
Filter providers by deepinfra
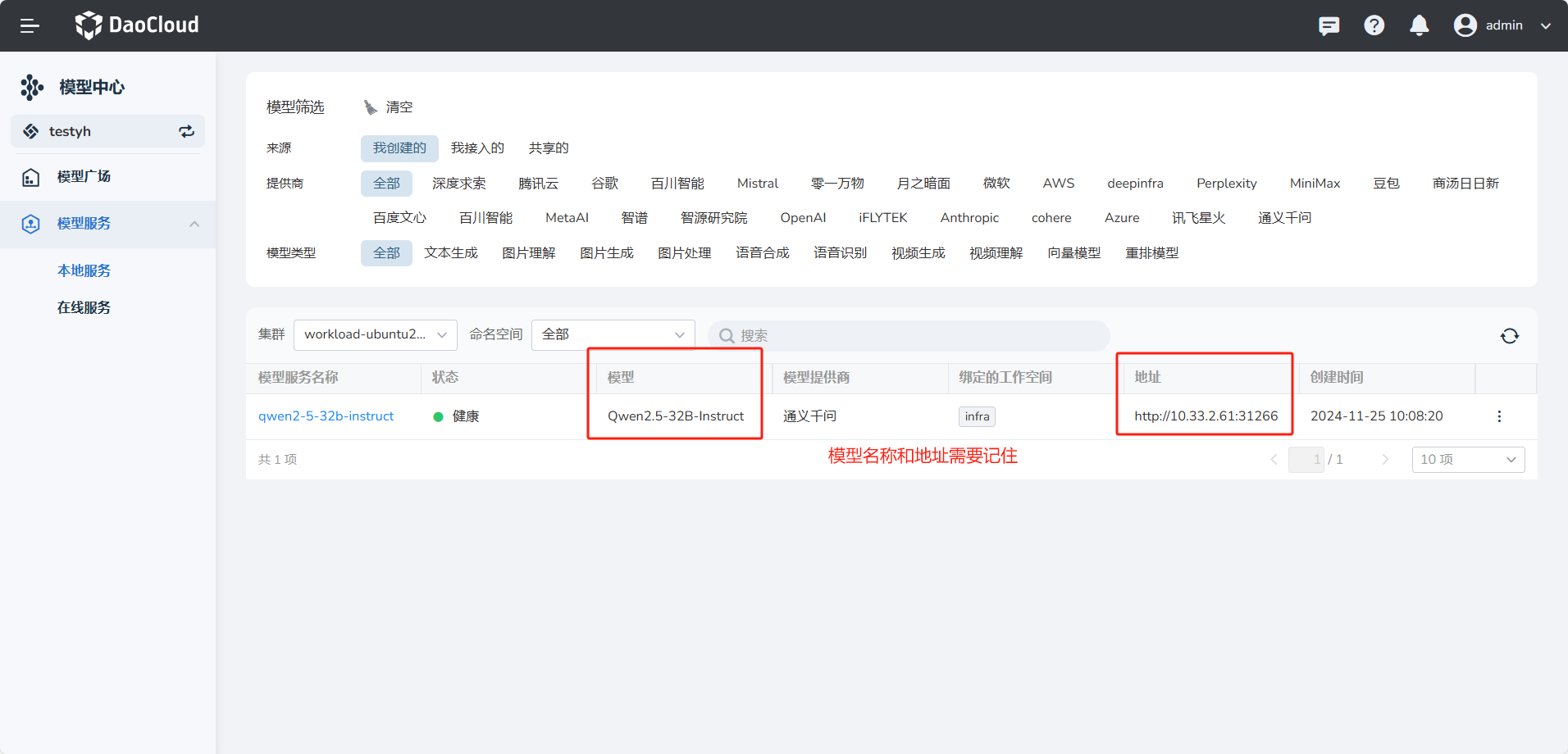coord(1135,184)
